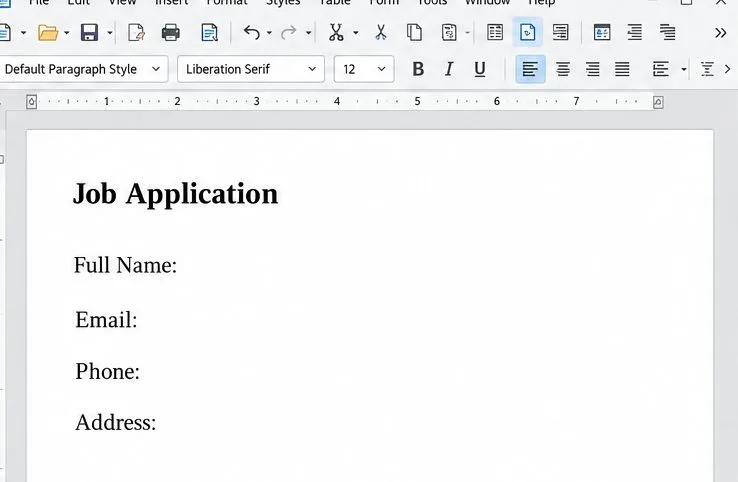This screenshot has width=738, height=482.
Task: Toggle Italic formatting
Action: [449, 69]
